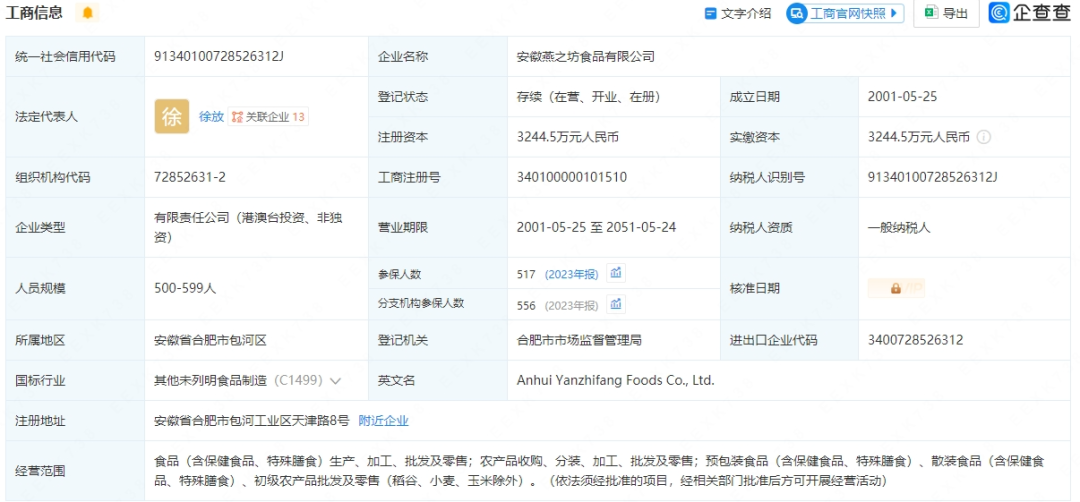Expand 国标行业 C1499 chevron
Screen dimensions: 1080x502
tap(335, 381)
